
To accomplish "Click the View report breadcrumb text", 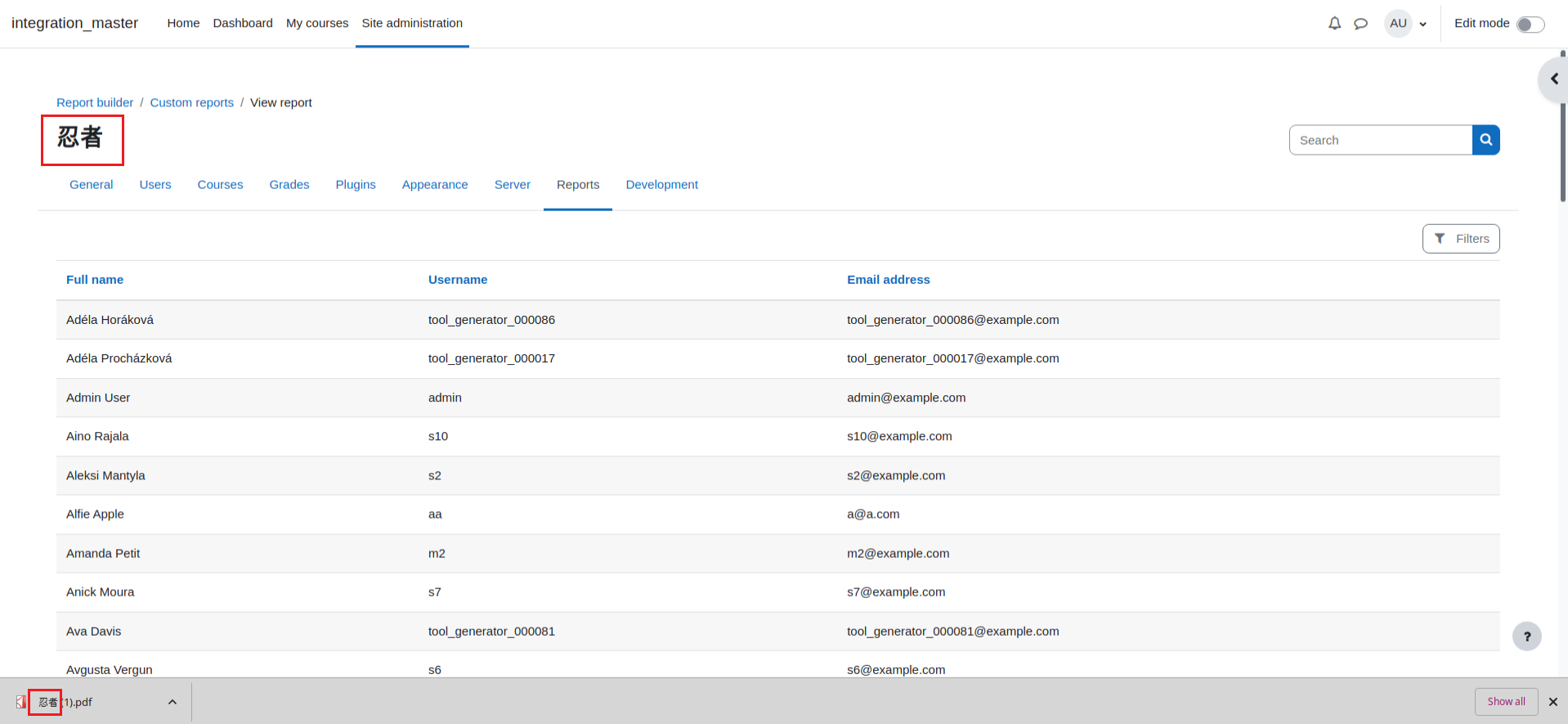I will pyautogui.click(x=280, y=102).
